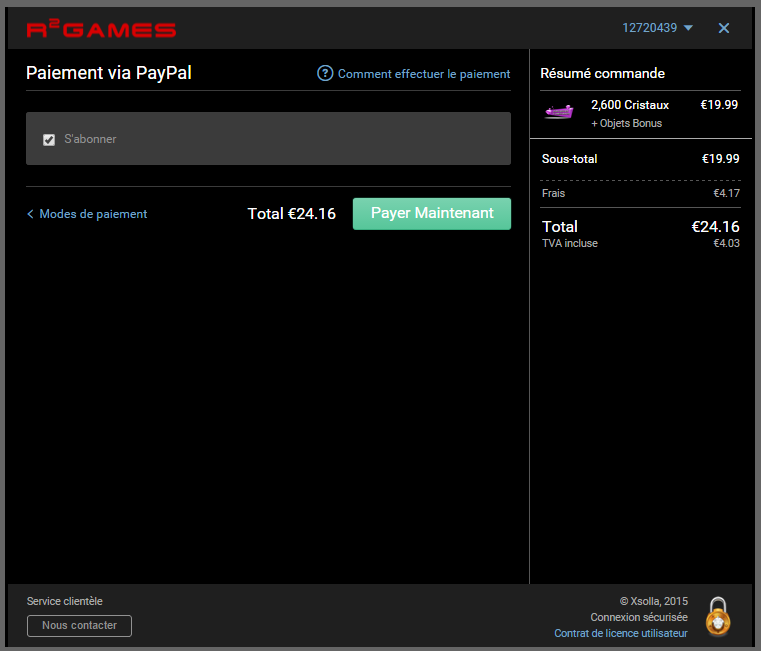This screenshot has width=761, height=651.
Task: Open the account 12720439 dropdown
Action: [x=650, y=28]
